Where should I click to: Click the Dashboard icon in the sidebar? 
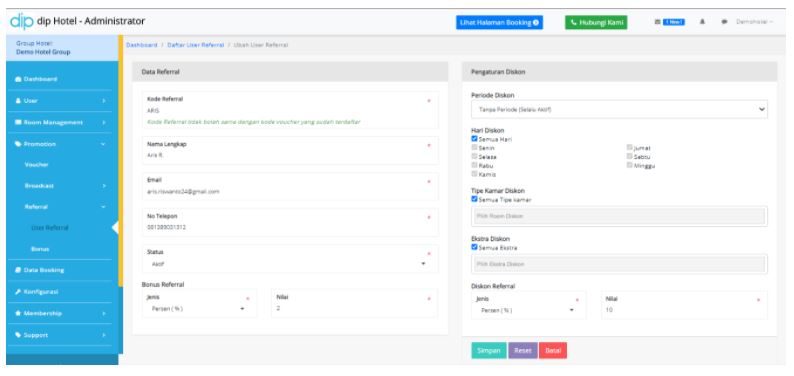18,79
